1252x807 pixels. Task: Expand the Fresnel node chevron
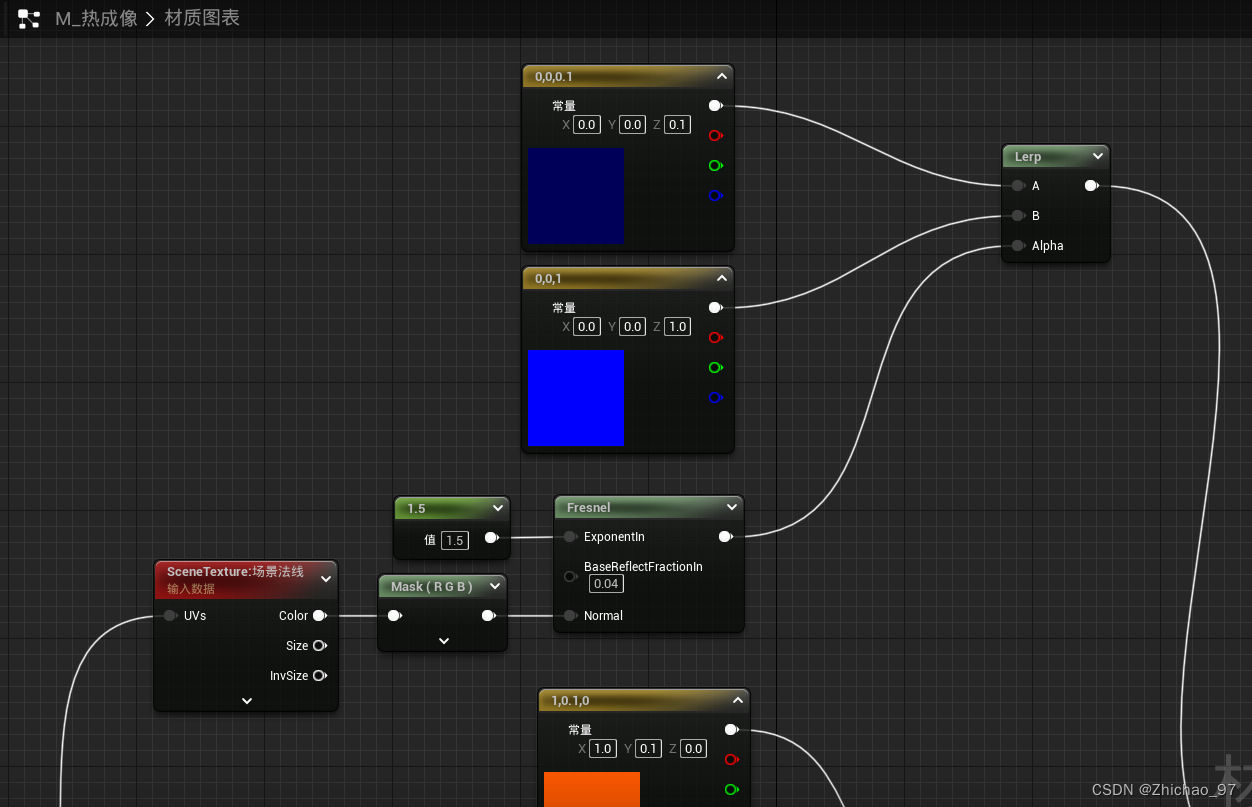(x=732, y=507)
